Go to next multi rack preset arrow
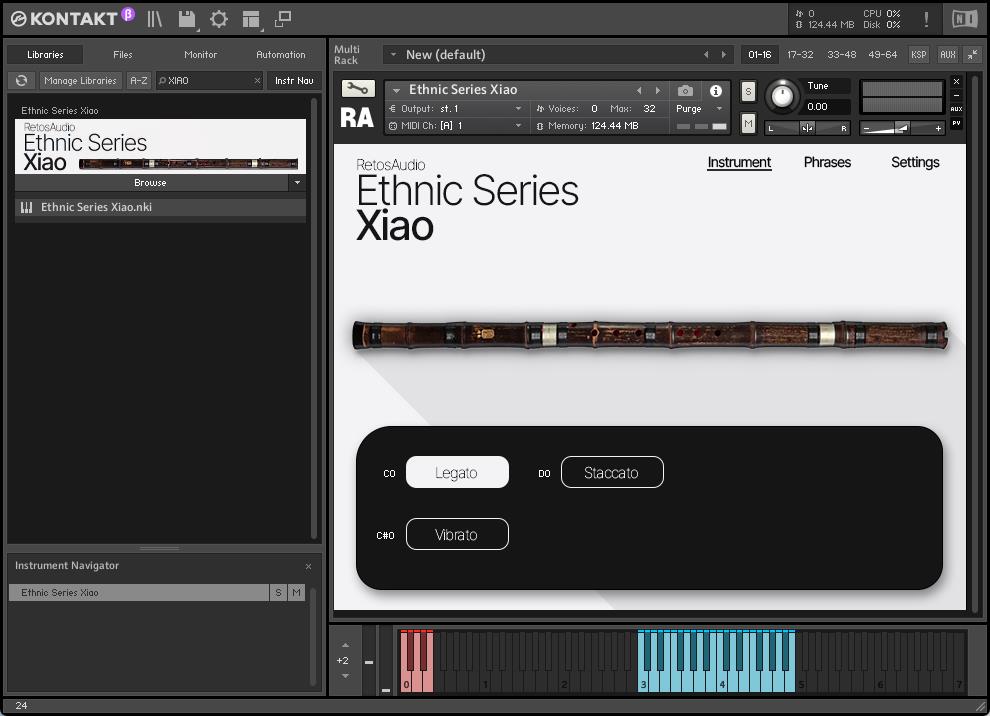Screen dimensions: 990x716 [724, 55]
